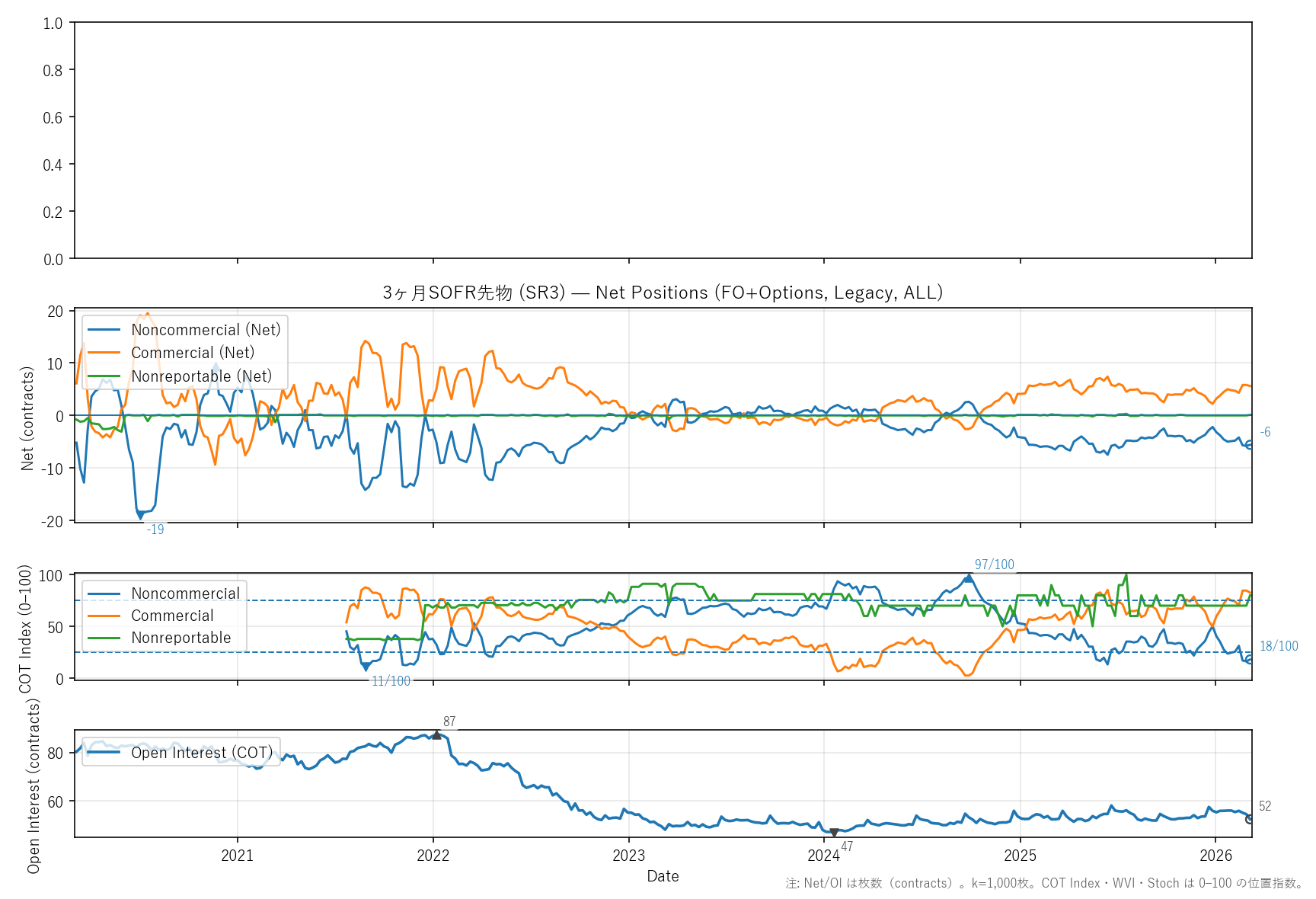Viewport: 1316px width, 899px height.
Task: Click the COT Index low marker labeled 11/100
Action: click(366, 667)
